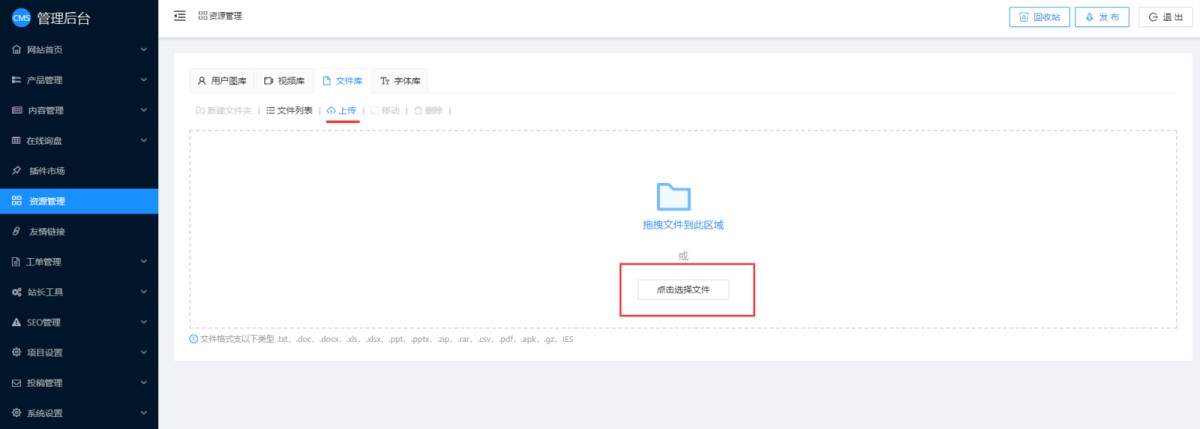
Task: Switch to the 视频库 tab
Action: coord(284,80)
